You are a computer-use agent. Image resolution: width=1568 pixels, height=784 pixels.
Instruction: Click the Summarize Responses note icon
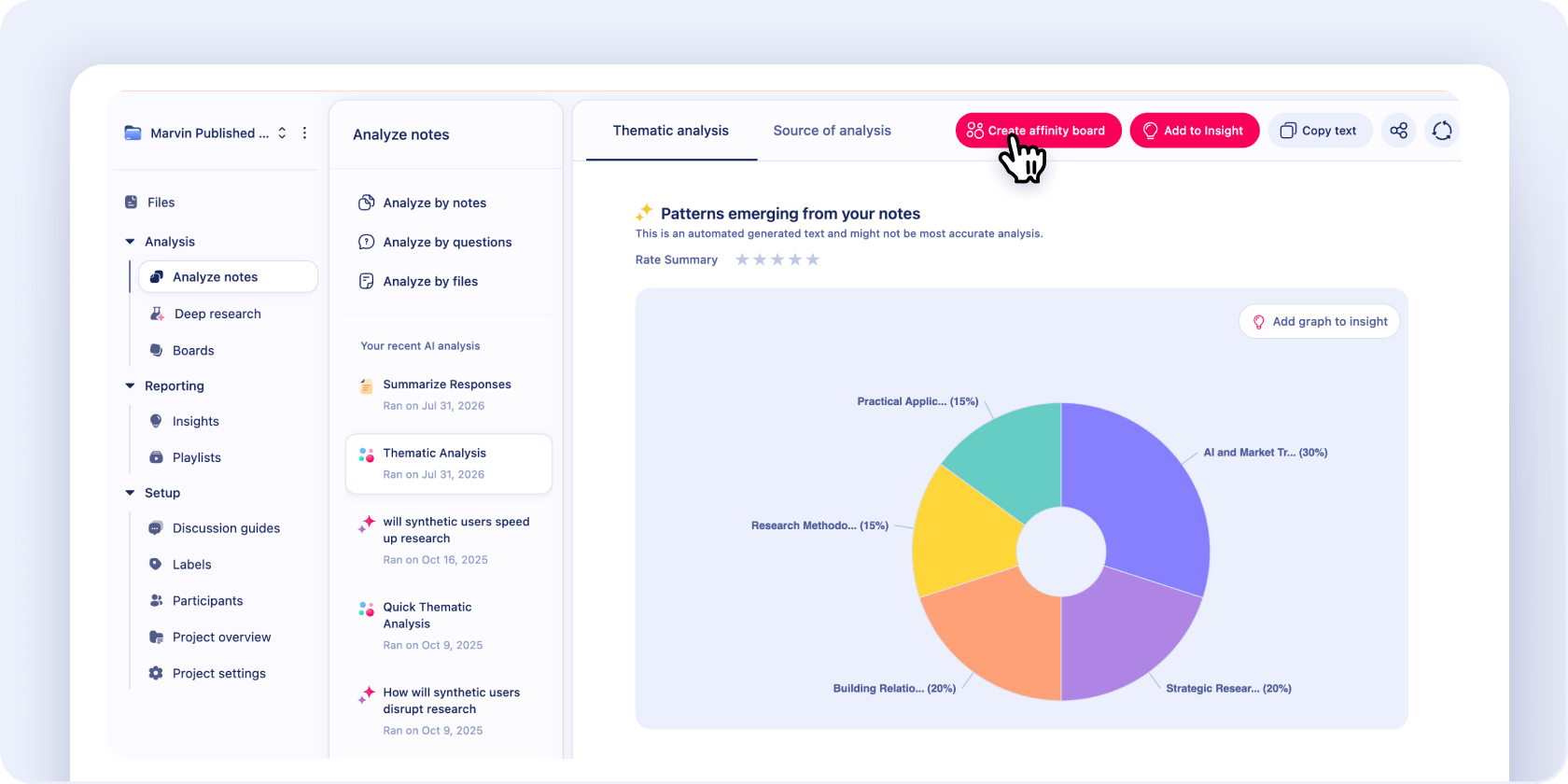(367, 385)
